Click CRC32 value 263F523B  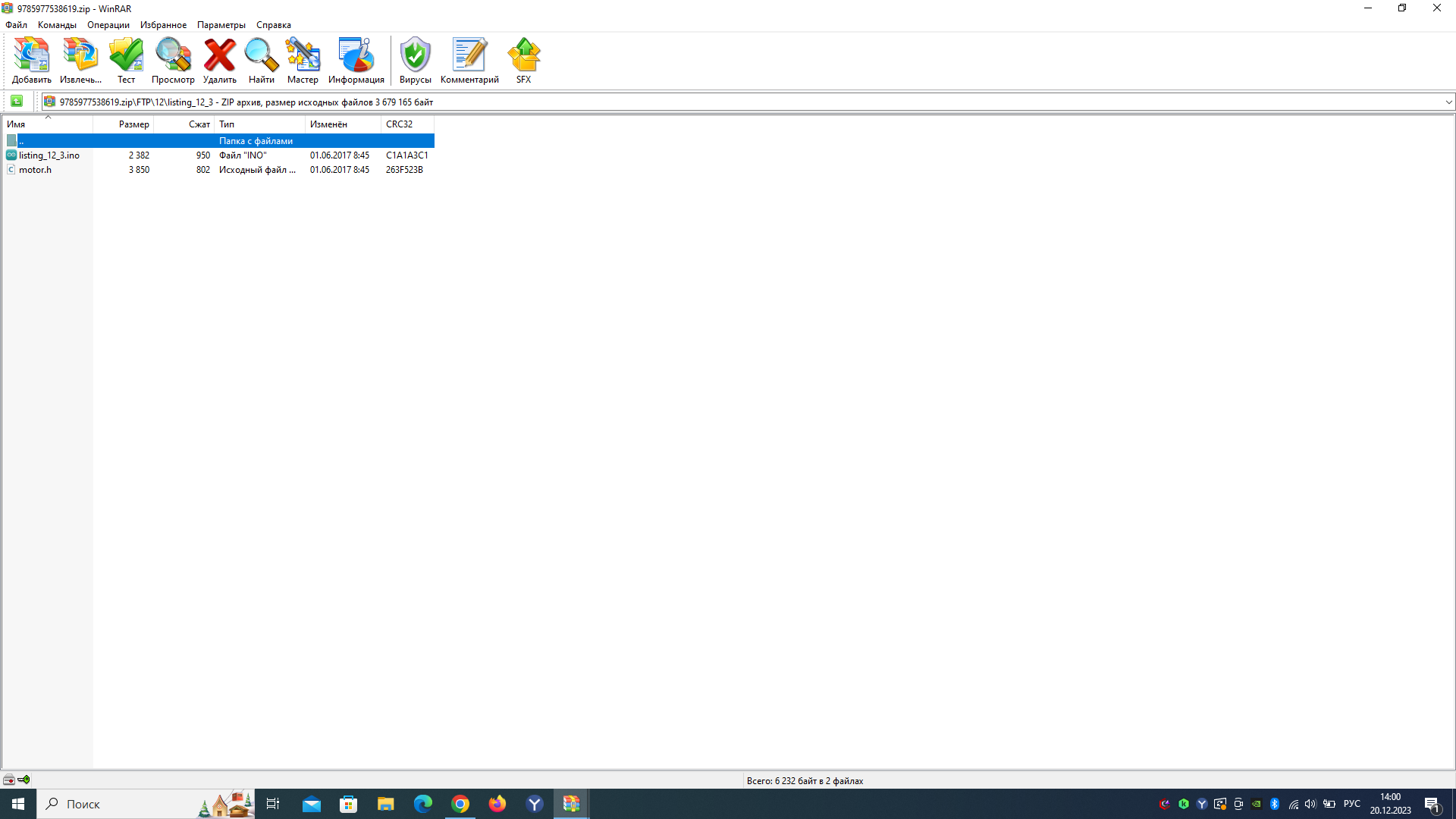click(404, 170)
